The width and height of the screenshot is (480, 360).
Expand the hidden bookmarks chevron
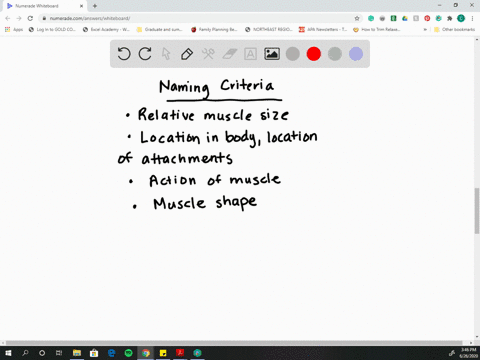425,29
